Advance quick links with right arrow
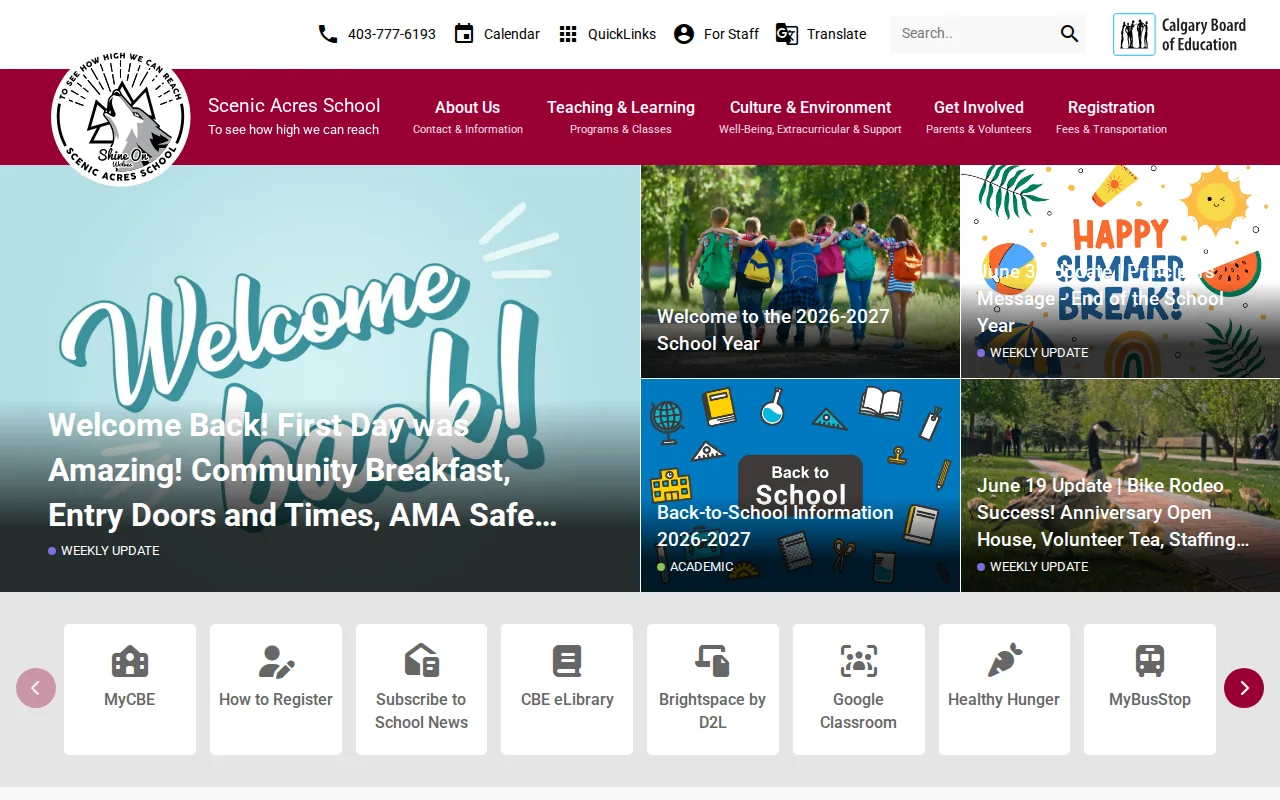This screenshot has width=1280, height=800. 1244,688
